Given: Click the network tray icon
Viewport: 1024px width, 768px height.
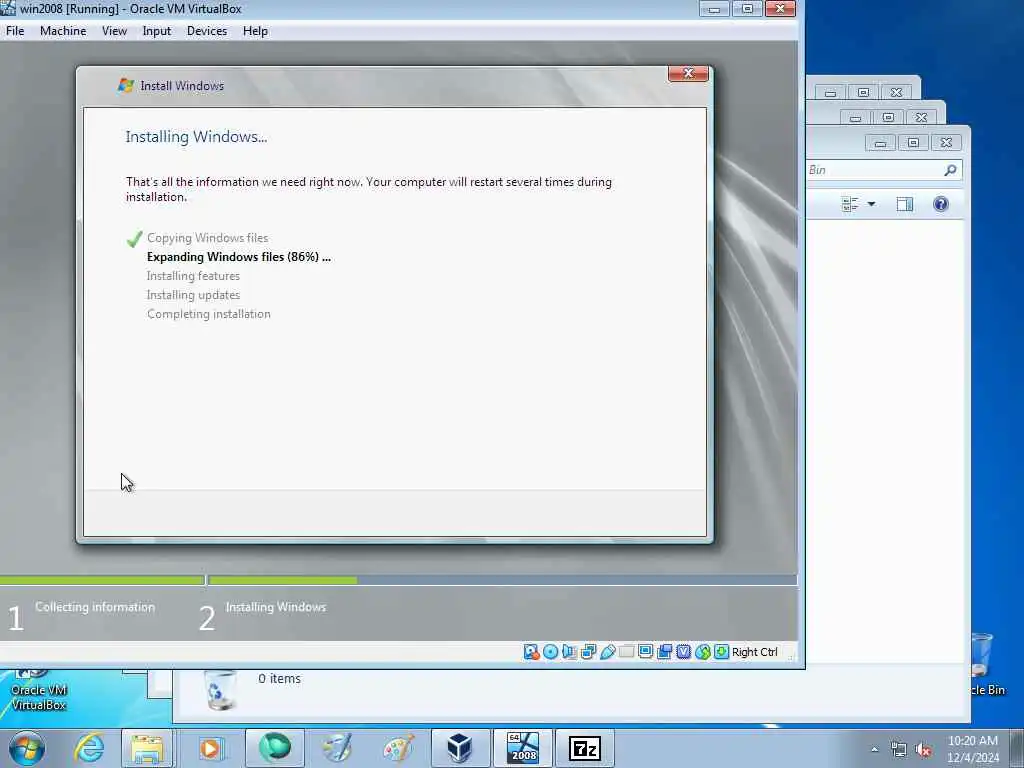Looking at the screenshot, I should coord(899,750).
